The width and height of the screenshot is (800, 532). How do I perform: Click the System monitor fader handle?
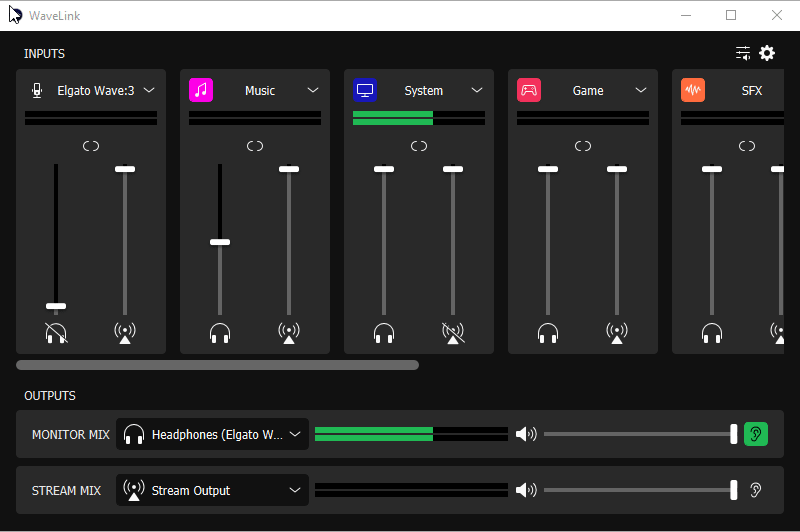[x=384, y=169]
